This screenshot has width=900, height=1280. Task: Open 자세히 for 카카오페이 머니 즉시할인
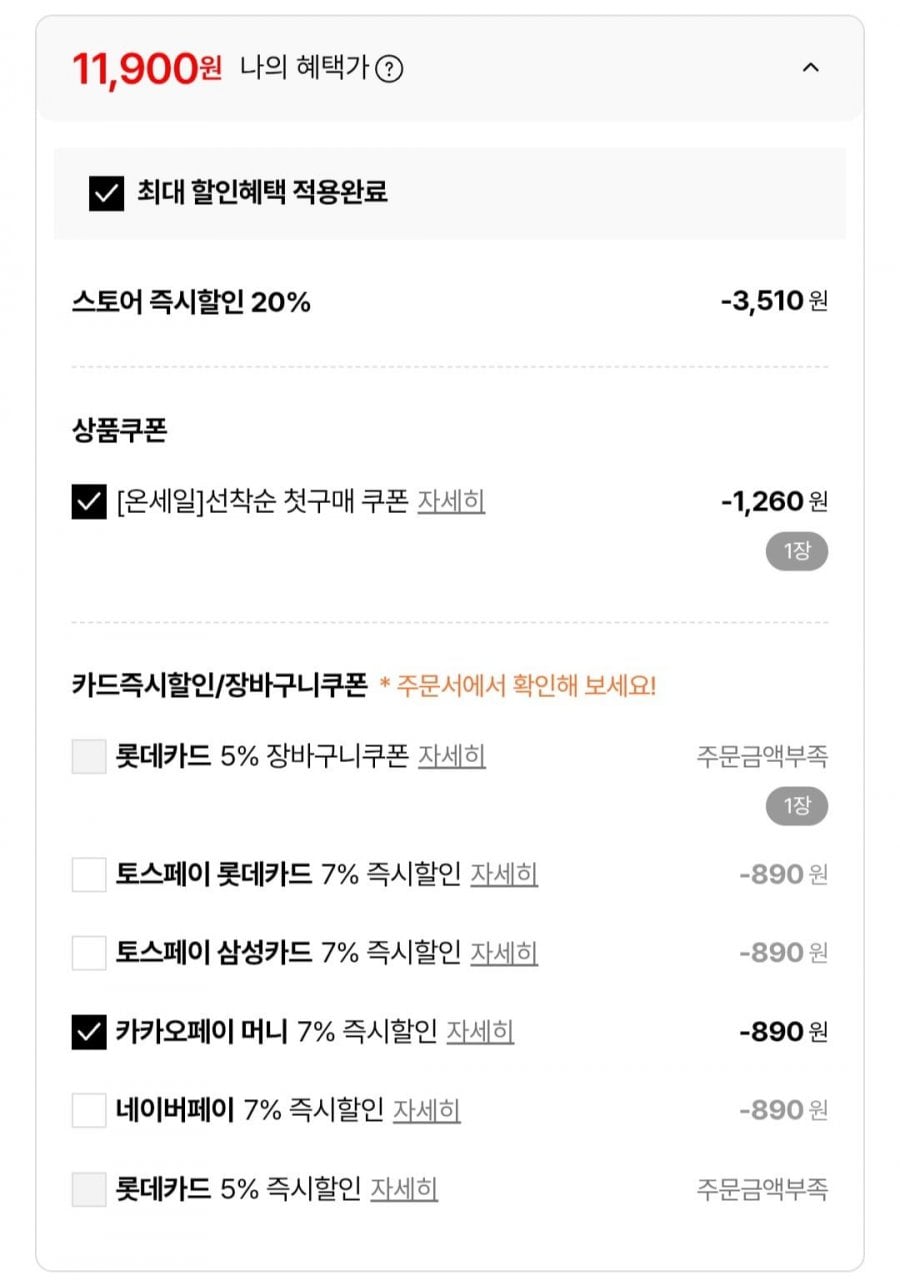click(480, 1032)
